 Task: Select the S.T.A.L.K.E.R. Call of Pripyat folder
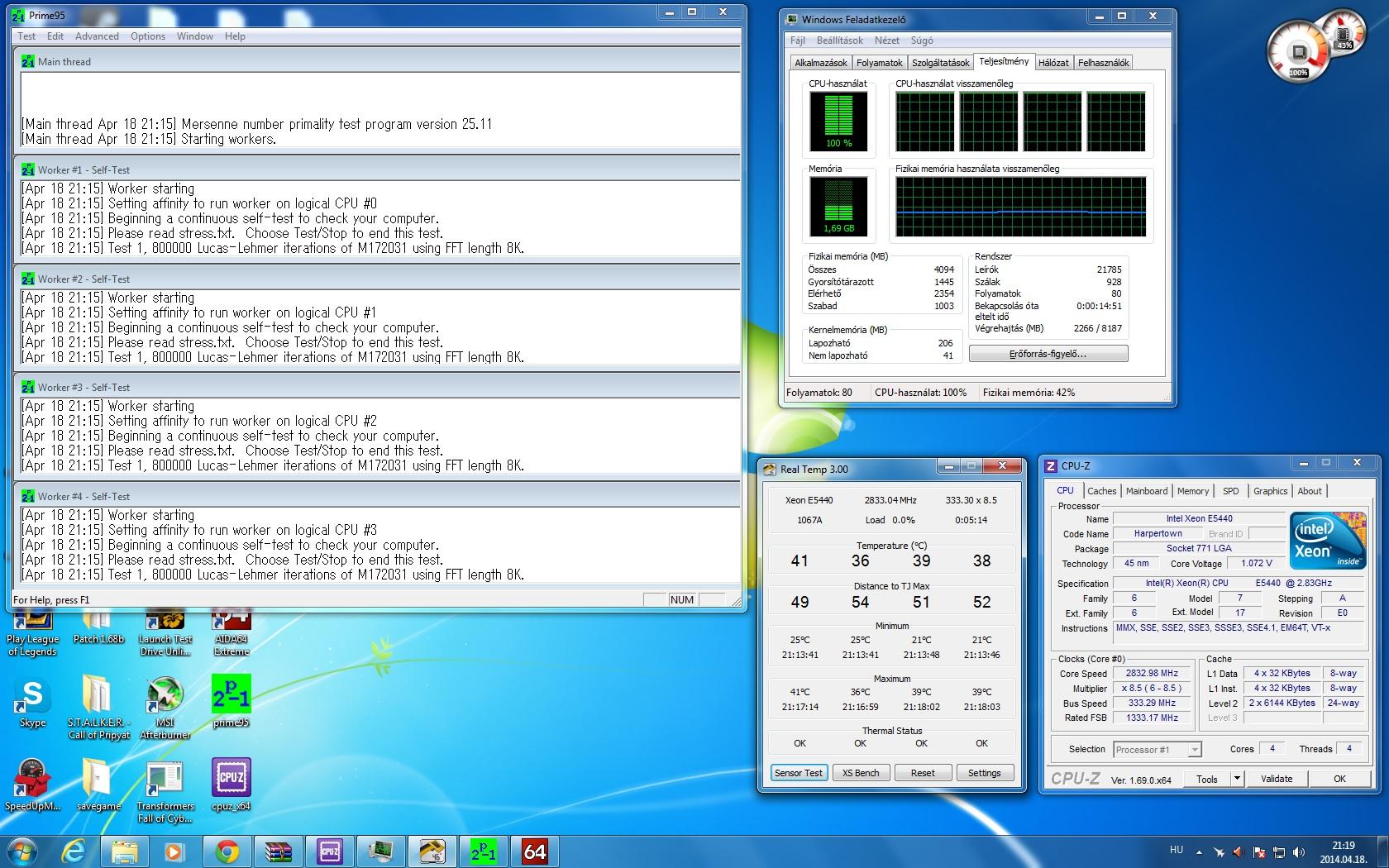pyautogui.click(x=98, y=708)
